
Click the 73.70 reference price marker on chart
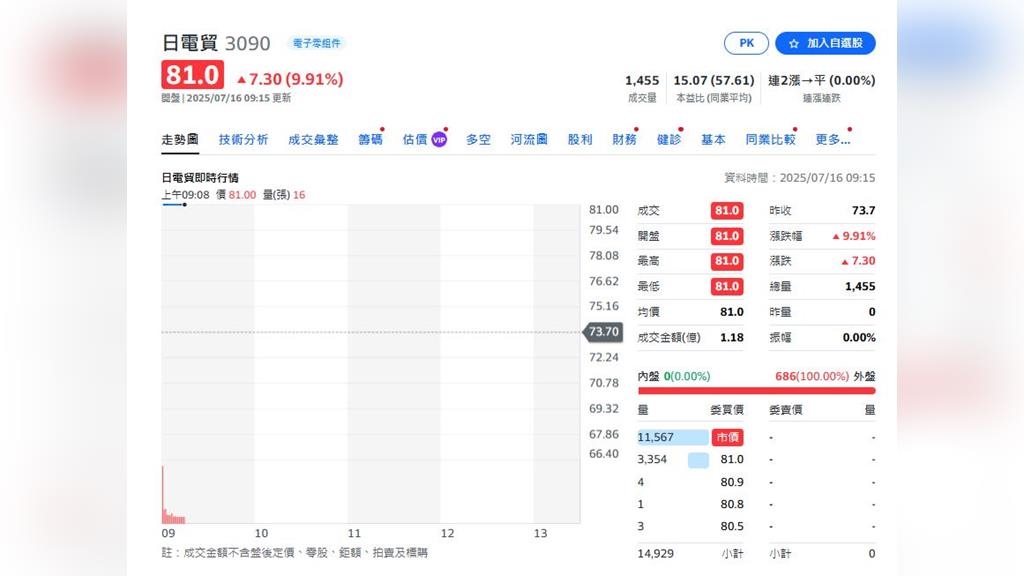[x=603, y=332]
